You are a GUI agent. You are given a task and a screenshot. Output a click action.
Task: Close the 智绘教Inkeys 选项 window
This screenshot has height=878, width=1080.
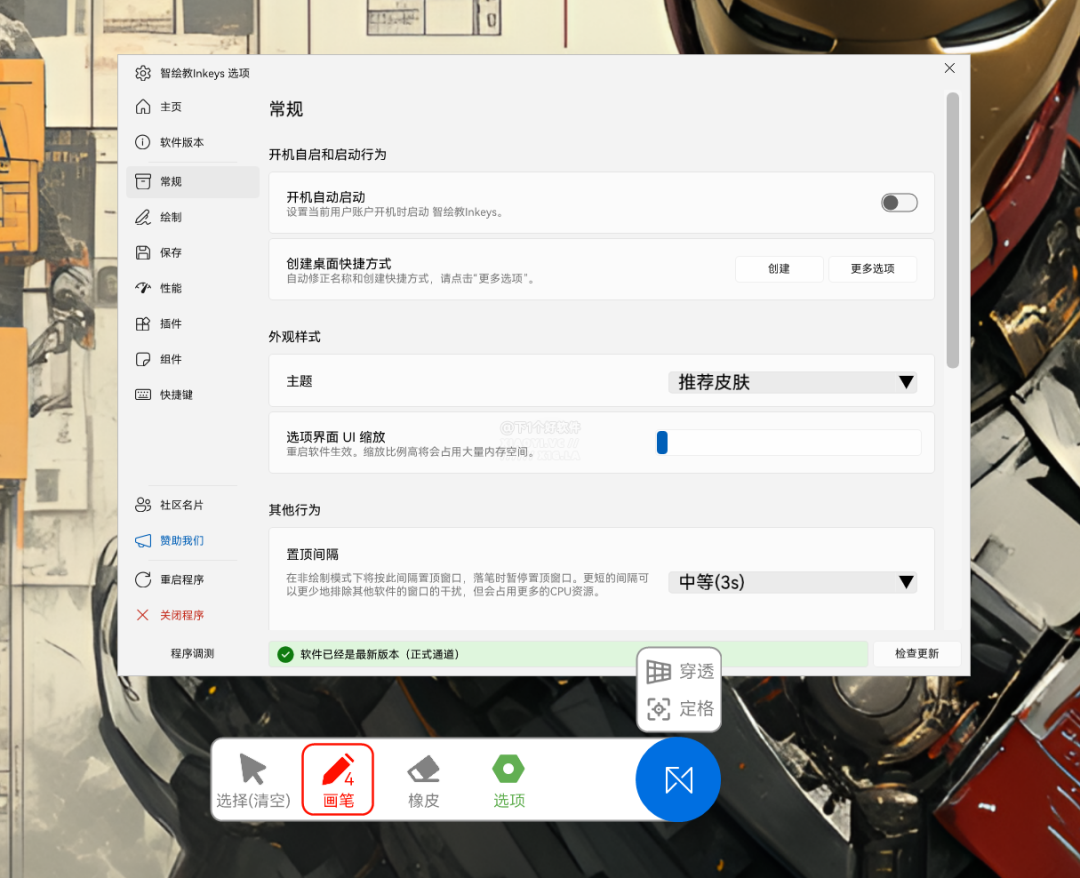949,67
